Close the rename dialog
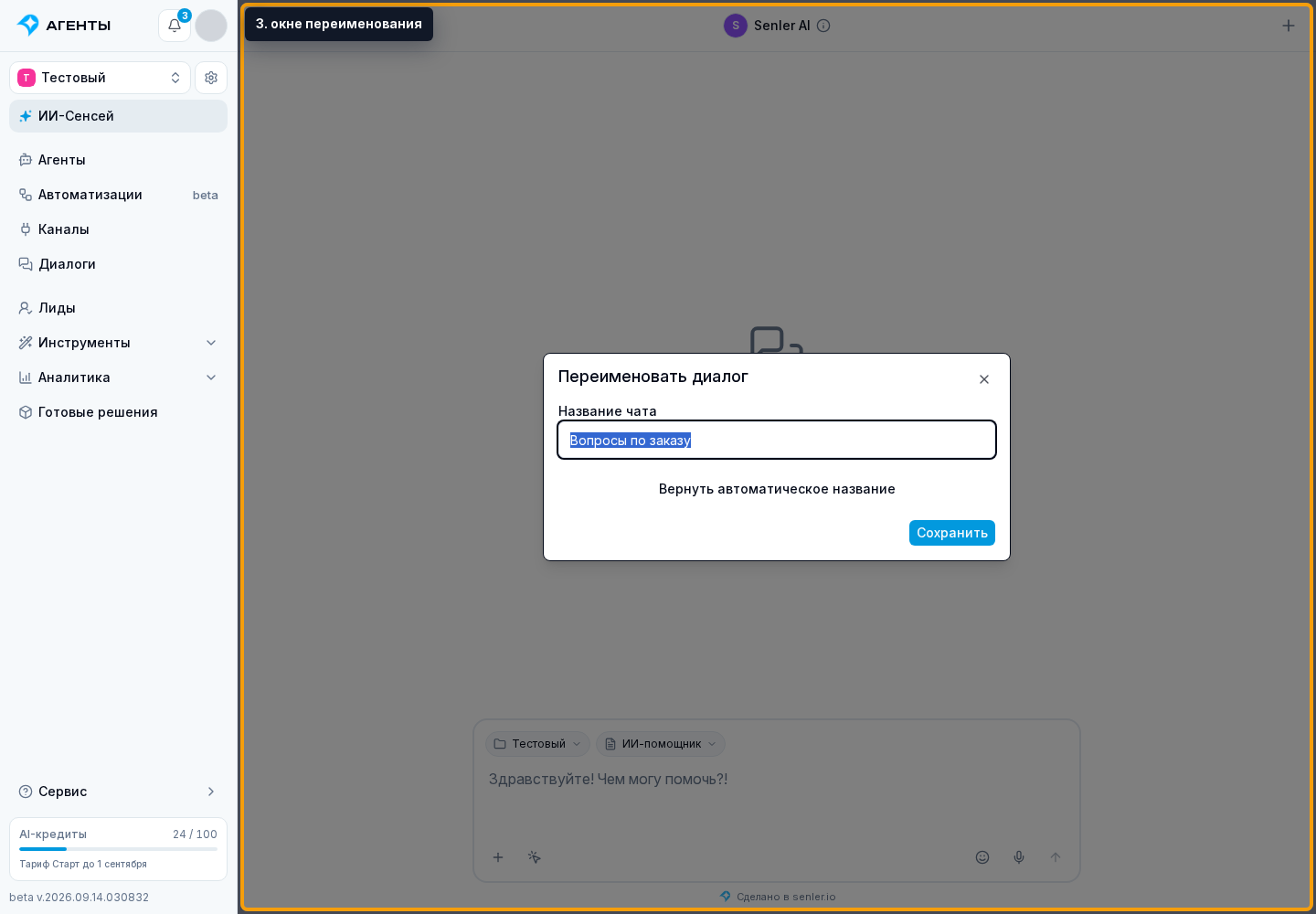This screenshot has width=1316, height=914. tap(984, 379)
